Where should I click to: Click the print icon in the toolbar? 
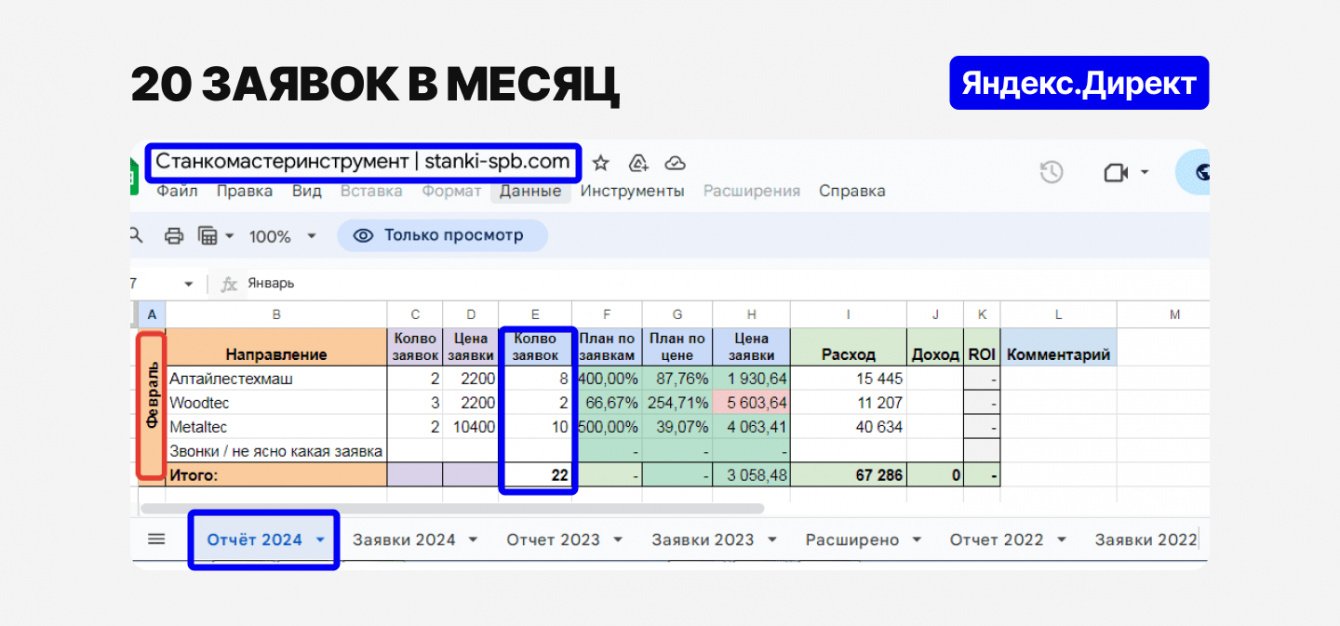click(x=174, y=236)
